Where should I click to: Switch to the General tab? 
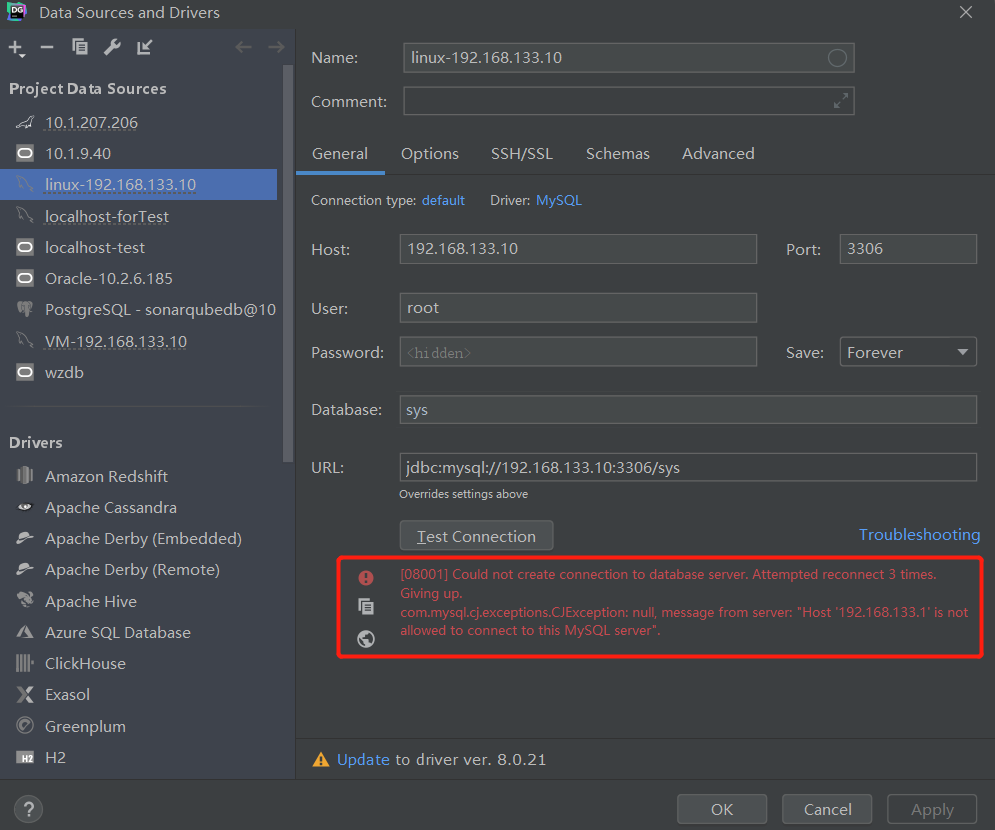pyautogui.click(x=340, y=154)
